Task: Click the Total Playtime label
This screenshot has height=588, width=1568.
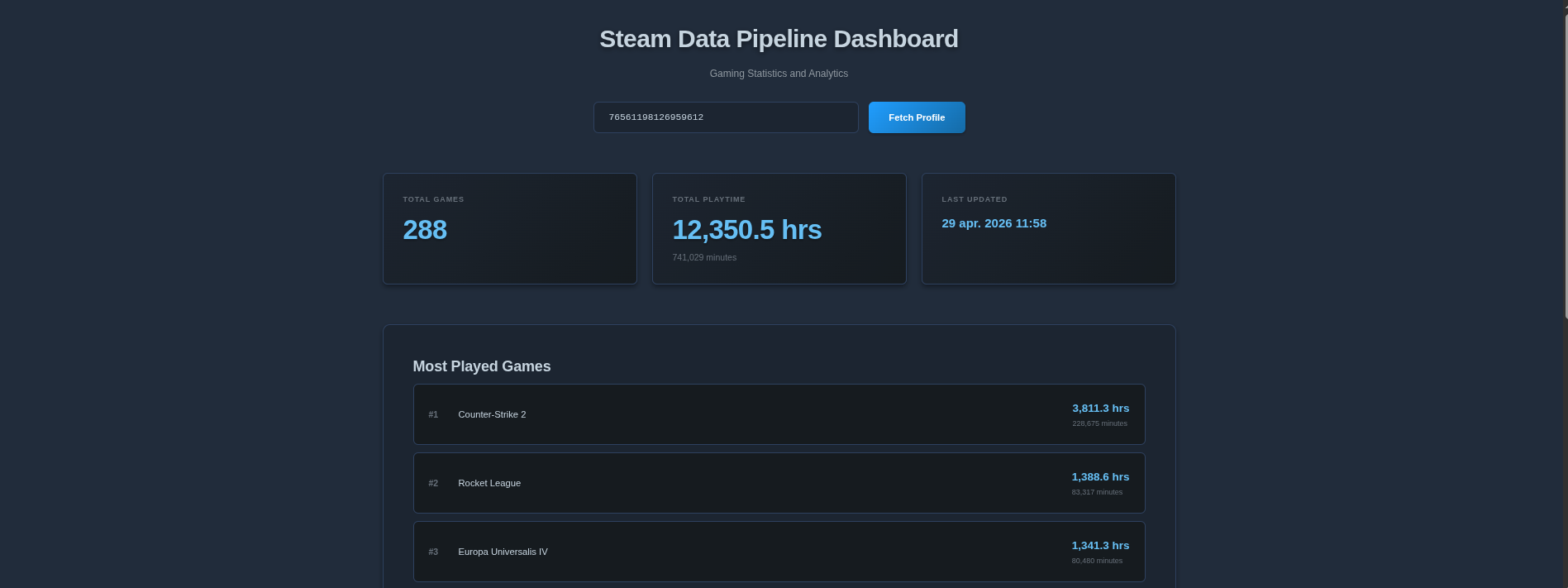Action: click(x=708, y=199)
